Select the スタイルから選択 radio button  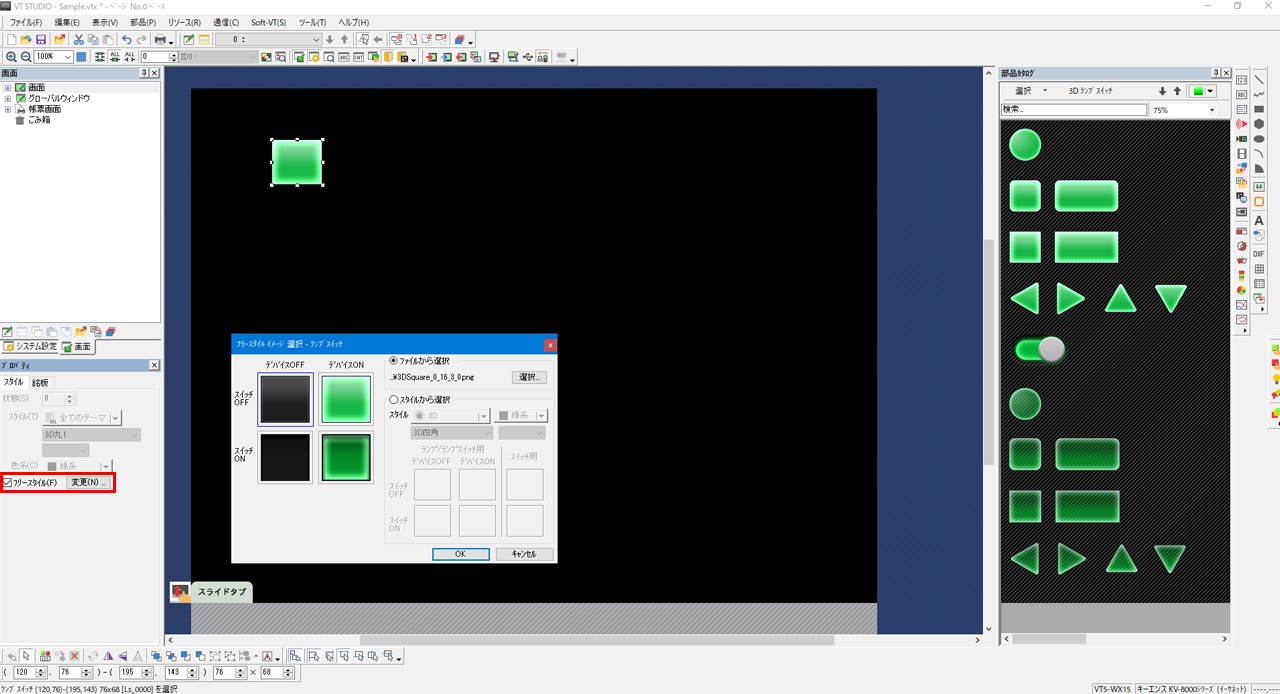(394, 399)
